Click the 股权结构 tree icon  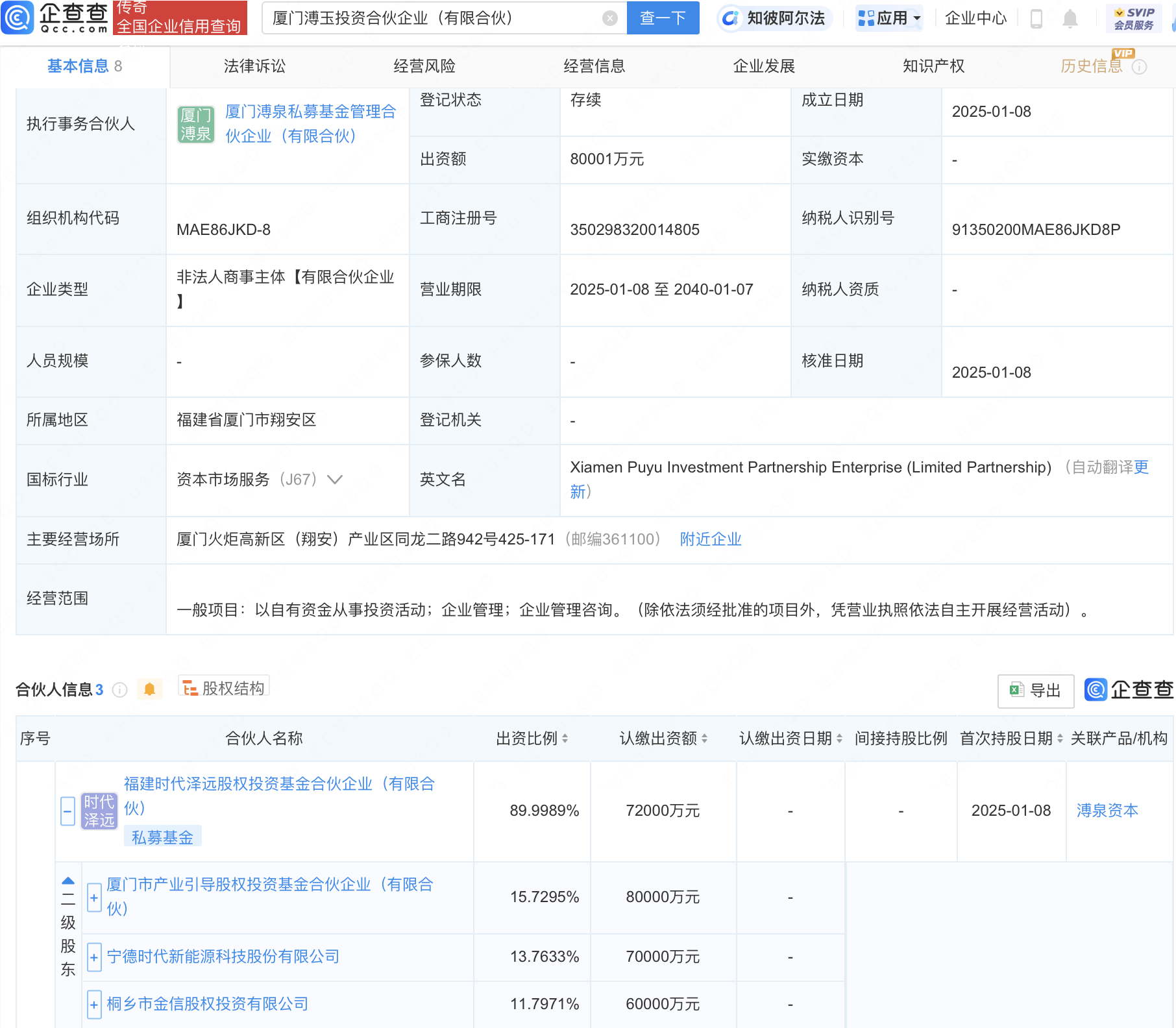tap(190, 689)
